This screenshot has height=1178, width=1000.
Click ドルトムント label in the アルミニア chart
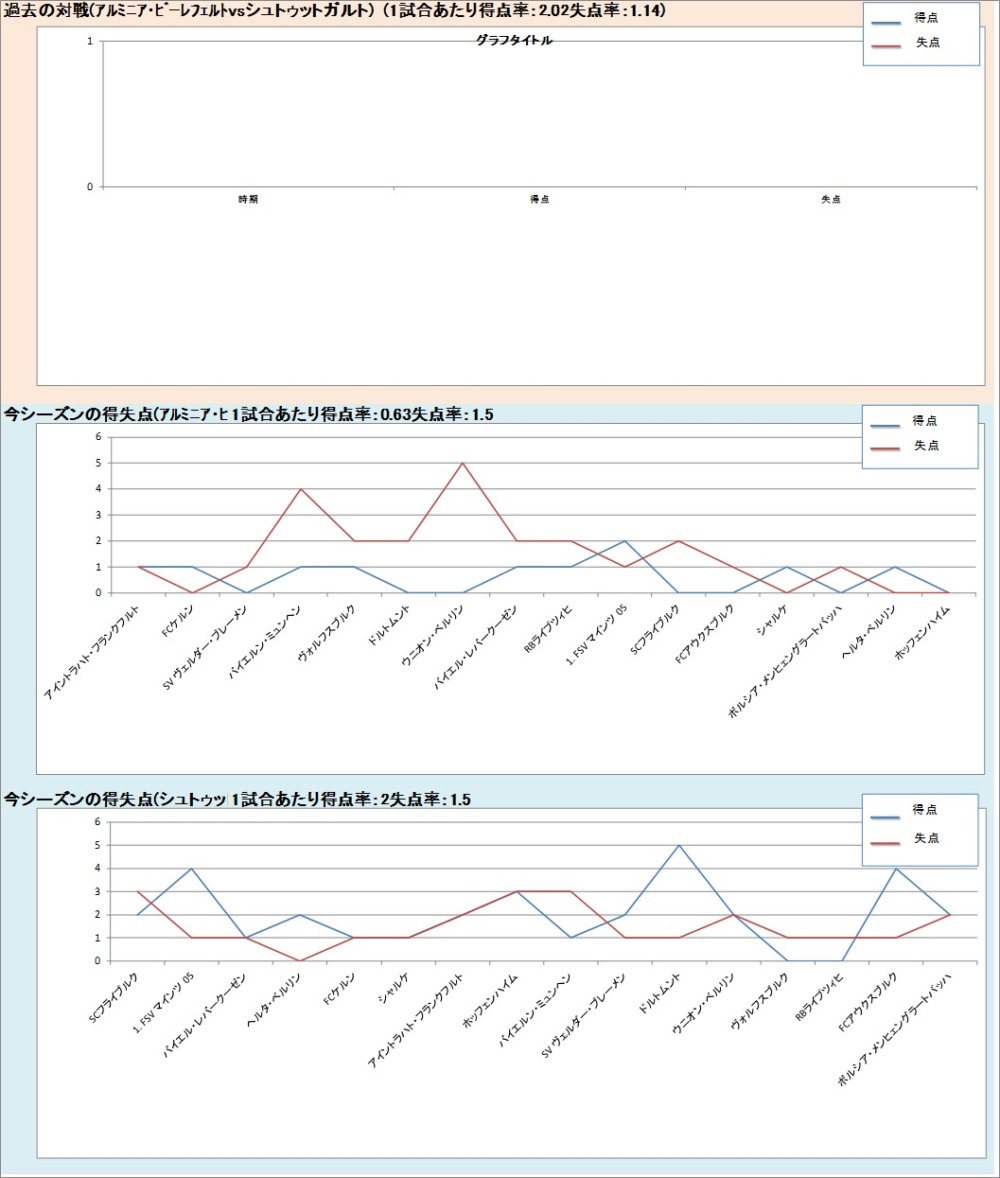click(x=389, y=625)
